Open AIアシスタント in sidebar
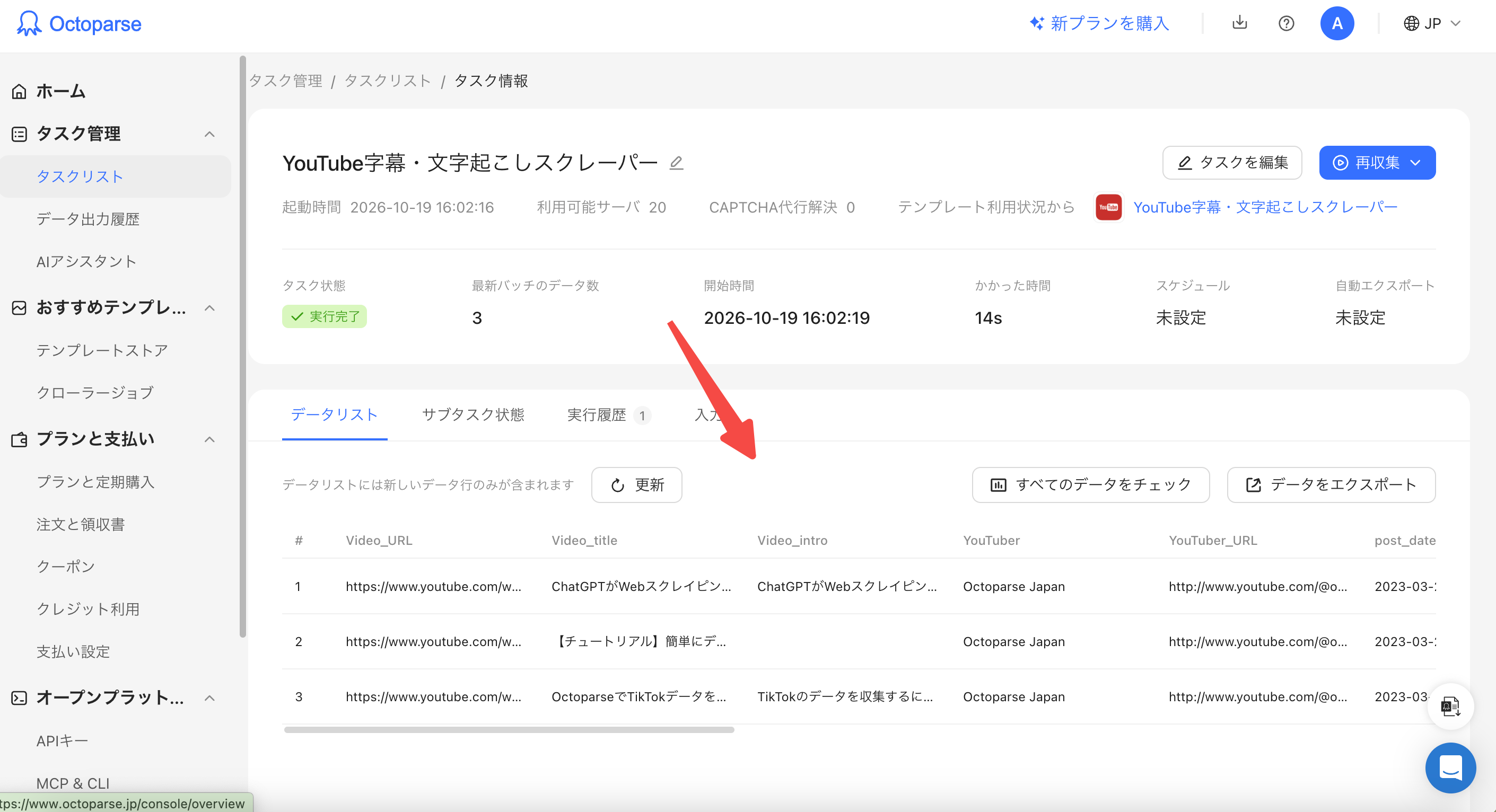This screenshot has height=812, width=1496. 86,261
